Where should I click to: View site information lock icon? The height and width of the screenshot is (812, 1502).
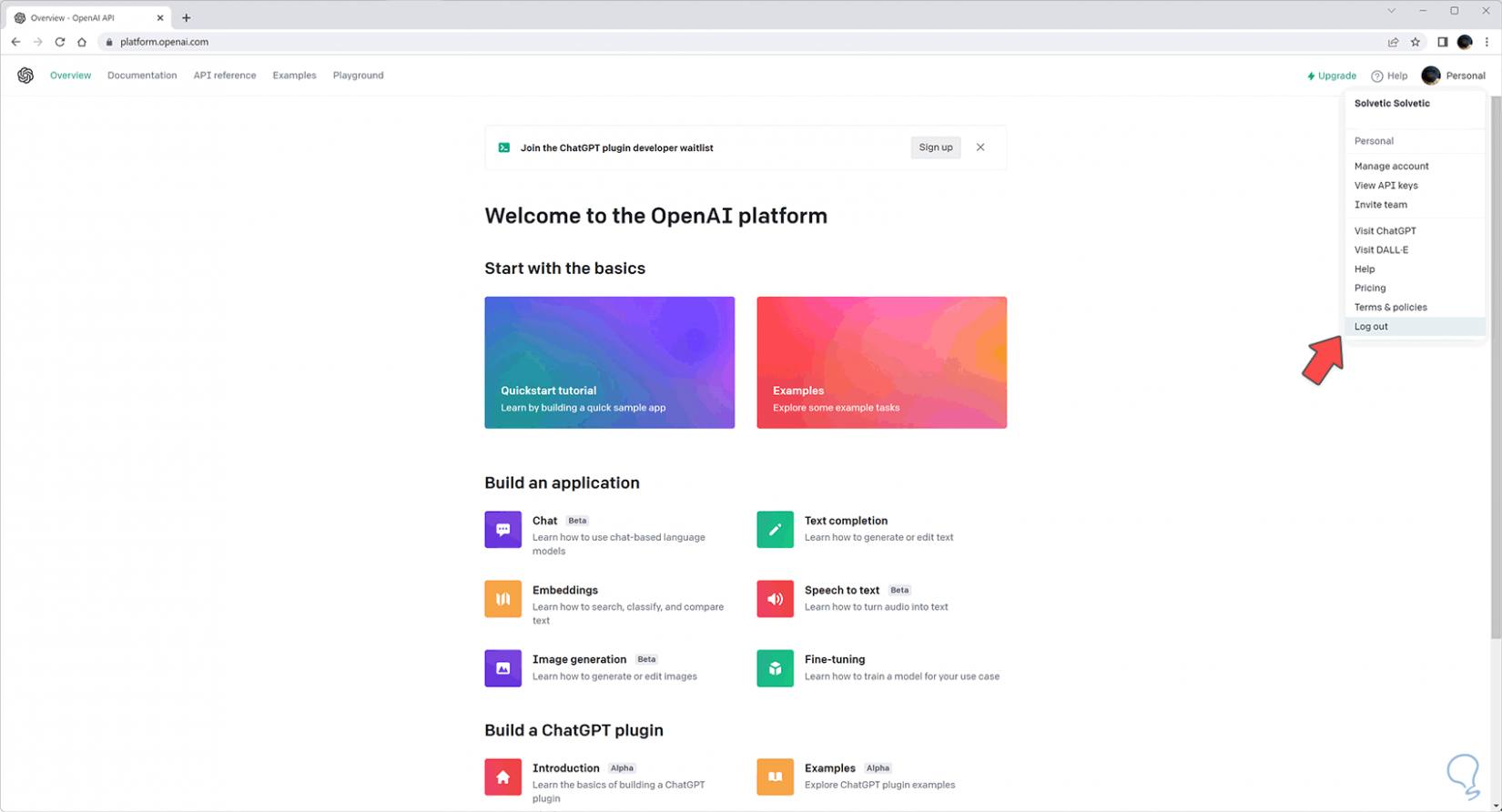109,42
